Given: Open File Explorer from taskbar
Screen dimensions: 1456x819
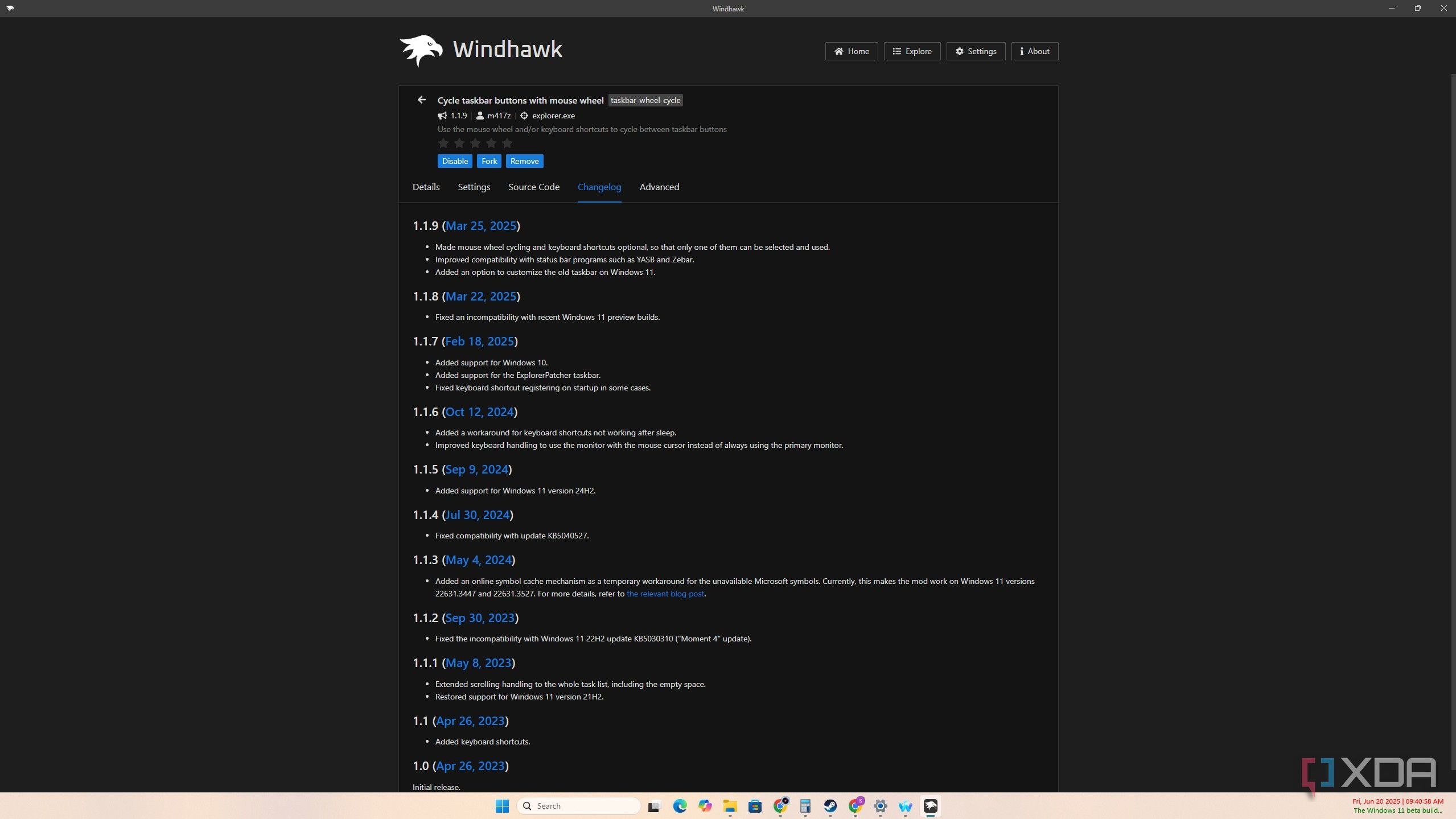Looking at the screenshot, I should tap(730, 806).
